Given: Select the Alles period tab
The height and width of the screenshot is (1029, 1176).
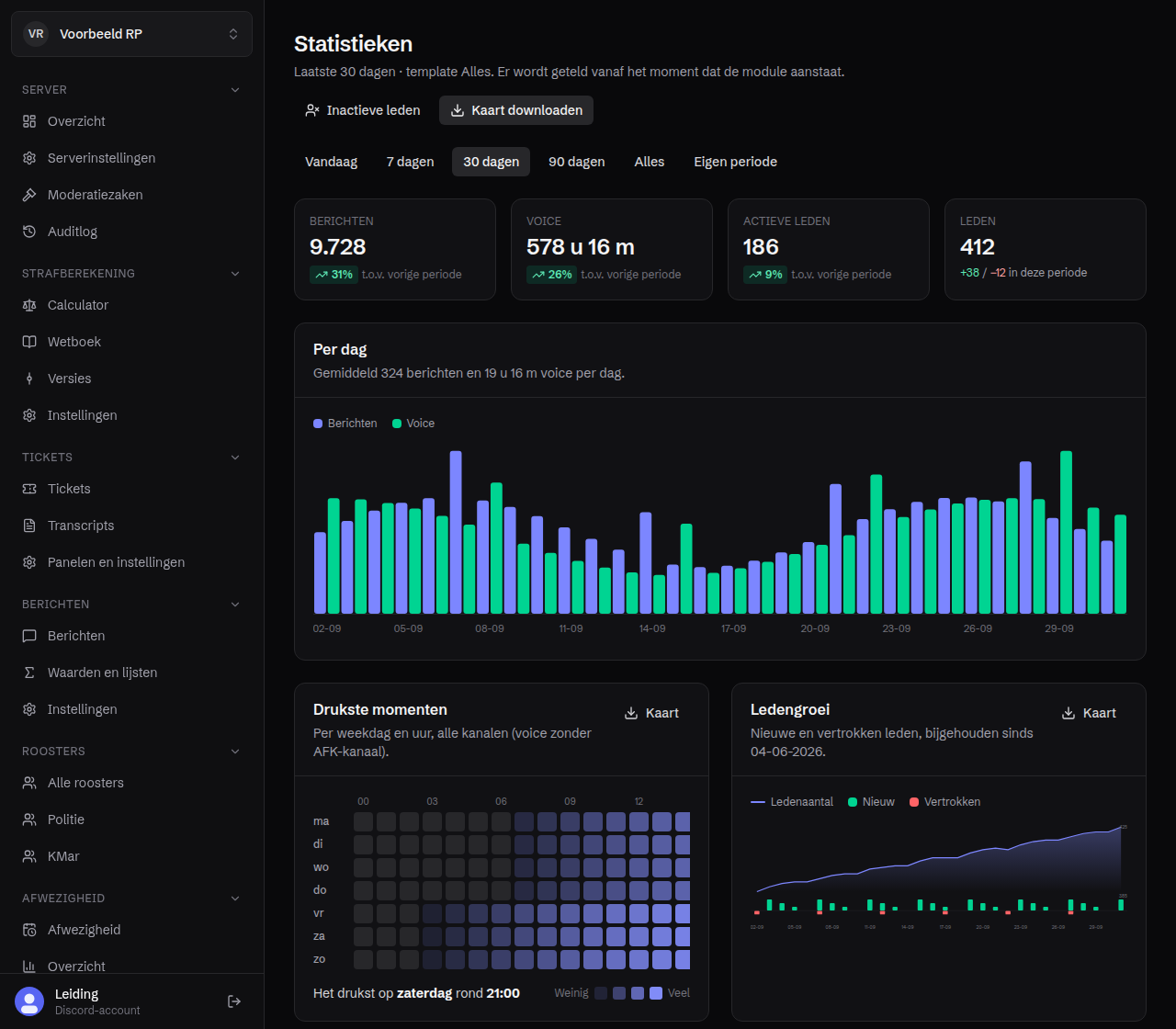Looking at the screenshot, I should 650,162.
